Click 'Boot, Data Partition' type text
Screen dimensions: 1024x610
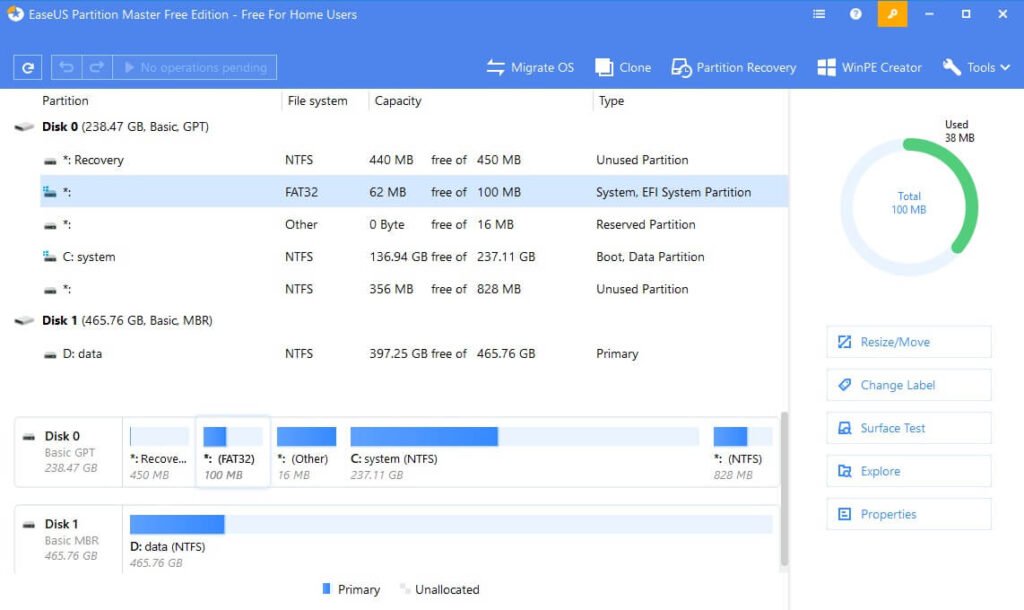tap(650, 257)
